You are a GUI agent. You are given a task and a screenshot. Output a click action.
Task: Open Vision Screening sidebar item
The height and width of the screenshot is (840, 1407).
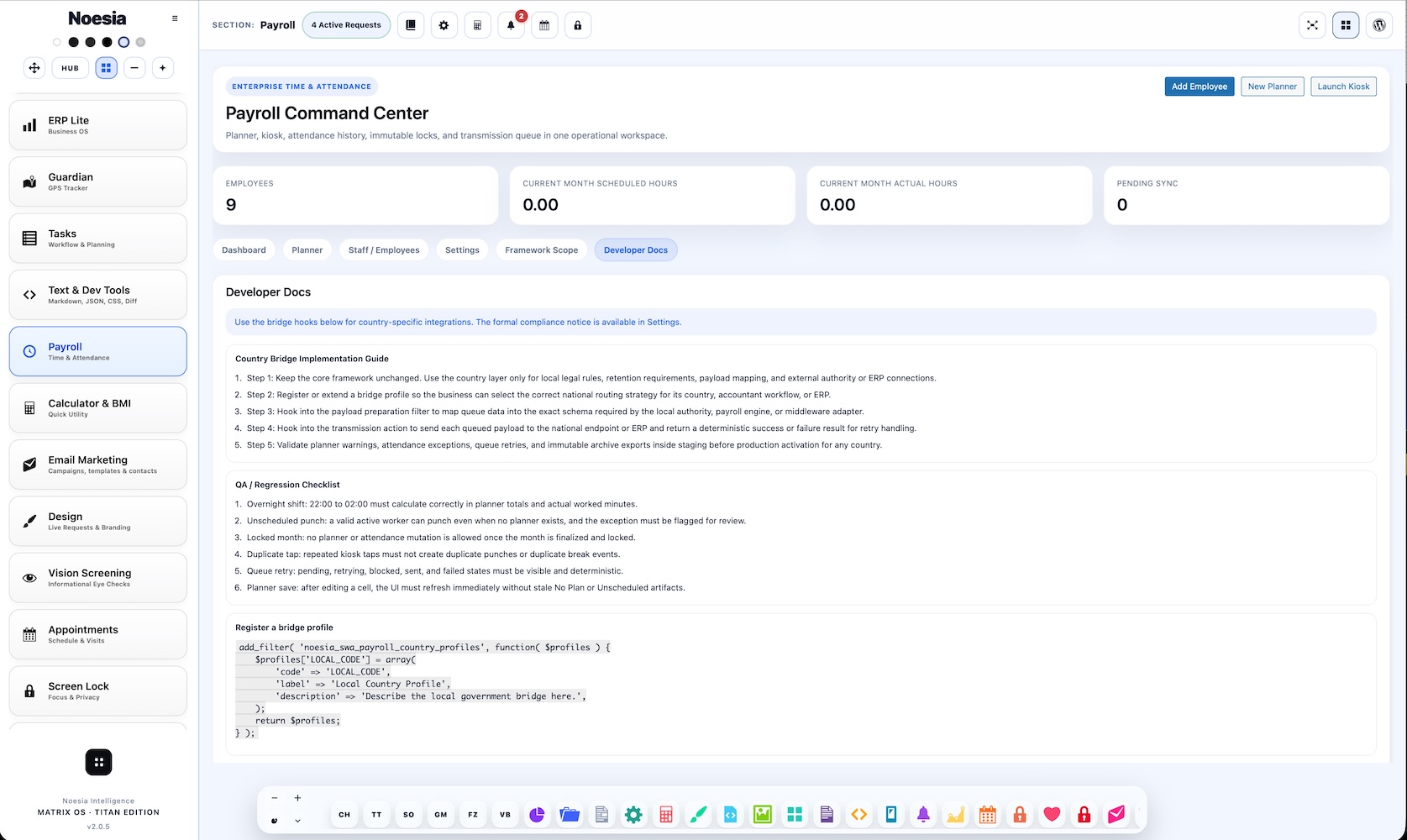[98, 577]
